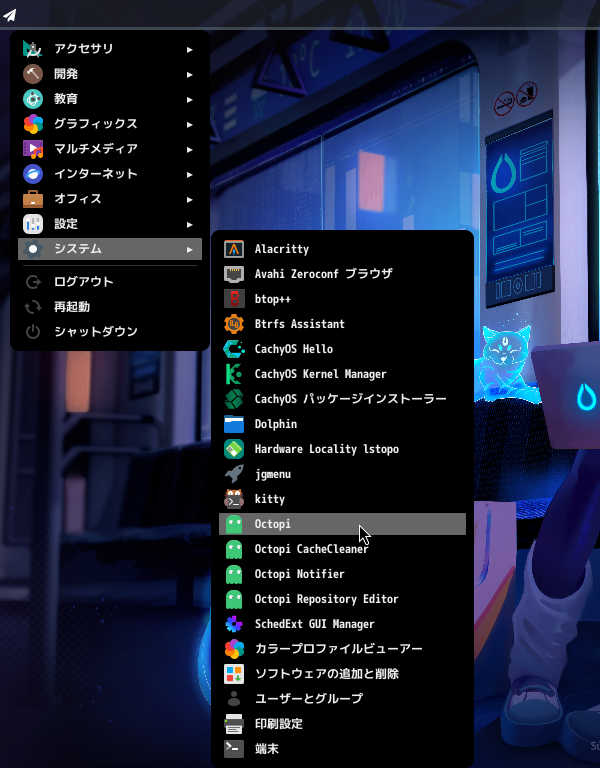Click the カラープロファイルビューアー icon
The height and width of the screenshot is (768, 600).
(234, 648)
